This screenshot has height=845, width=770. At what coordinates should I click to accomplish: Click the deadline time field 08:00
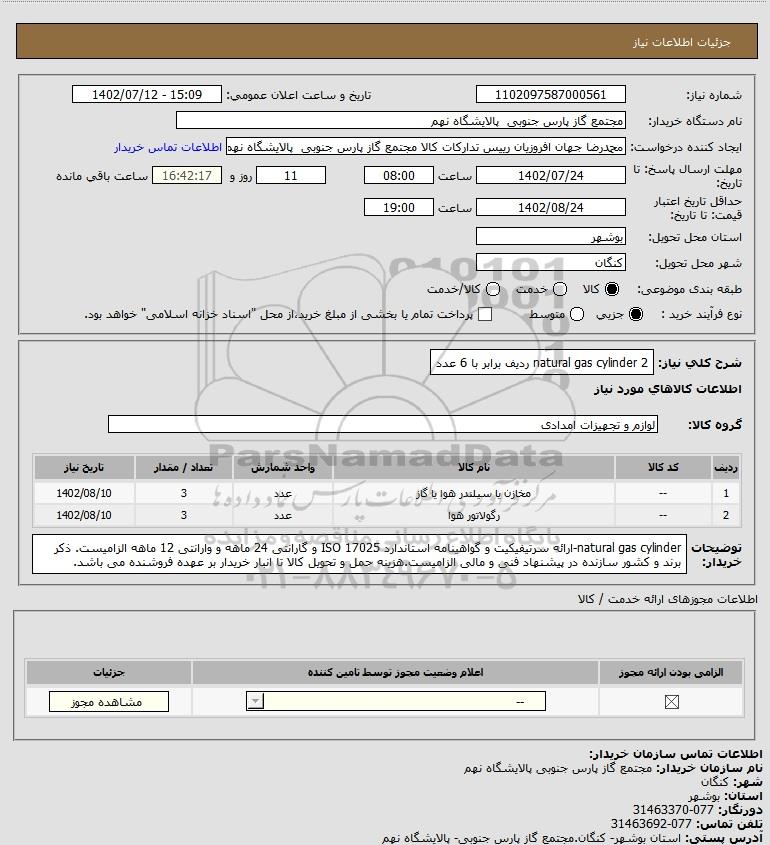coord(399,176)
